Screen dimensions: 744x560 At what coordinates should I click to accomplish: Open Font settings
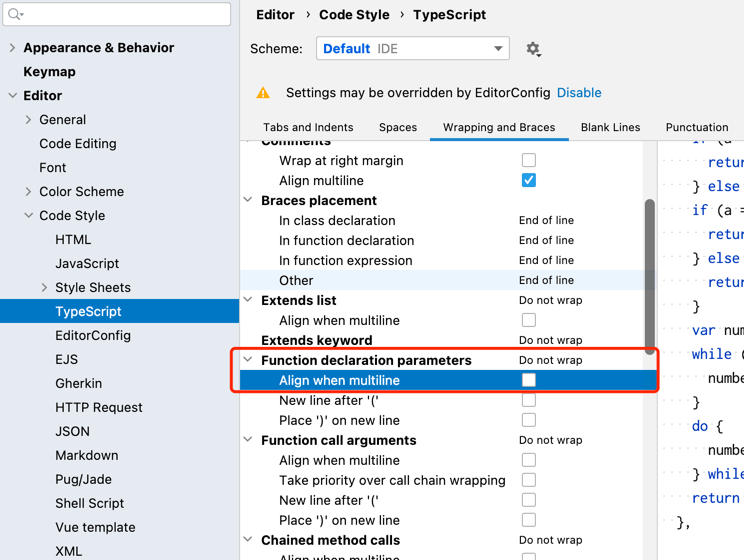pos(53,168)
